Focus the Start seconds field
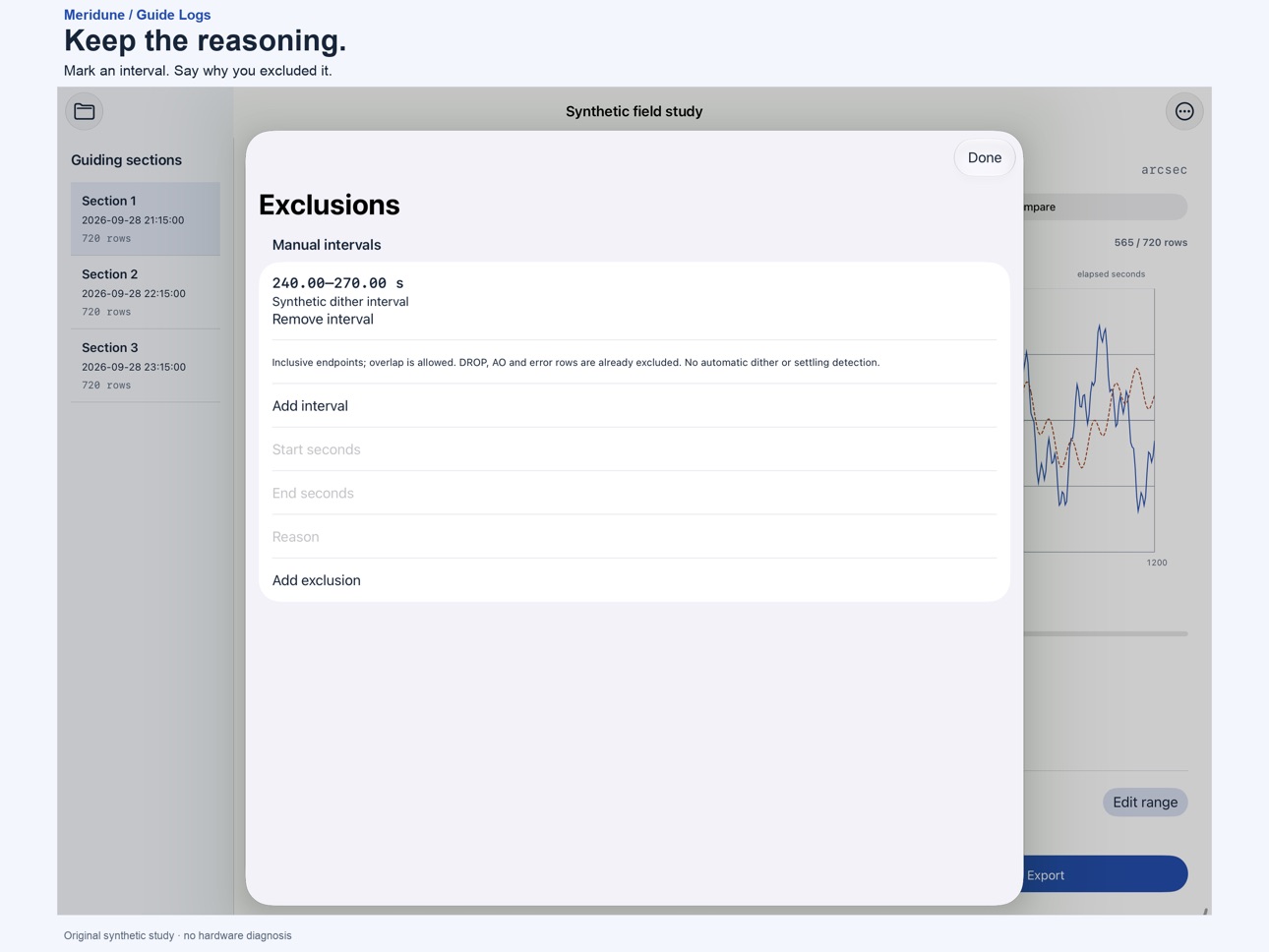This screenshot has height=952, width=1269. (x=634, y=449)
